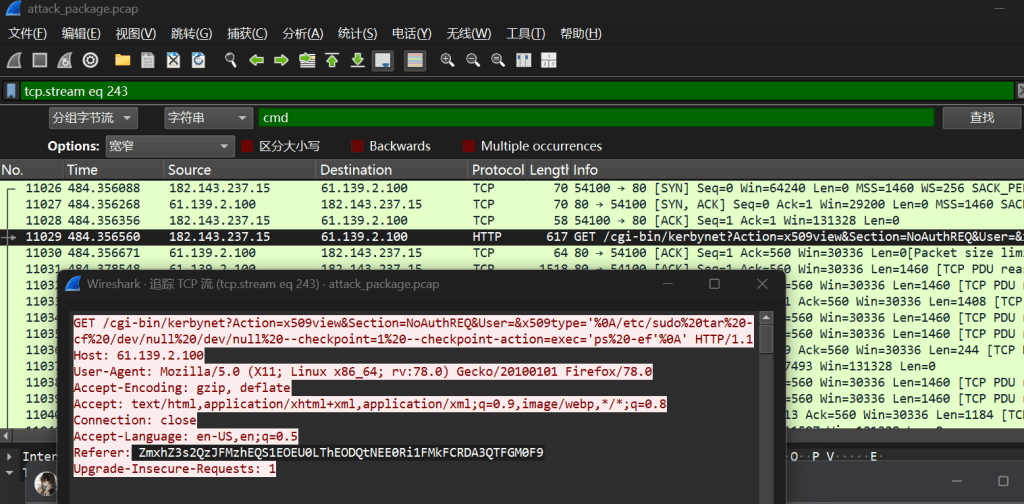Click the 查找 search button

tap(982, 118)
